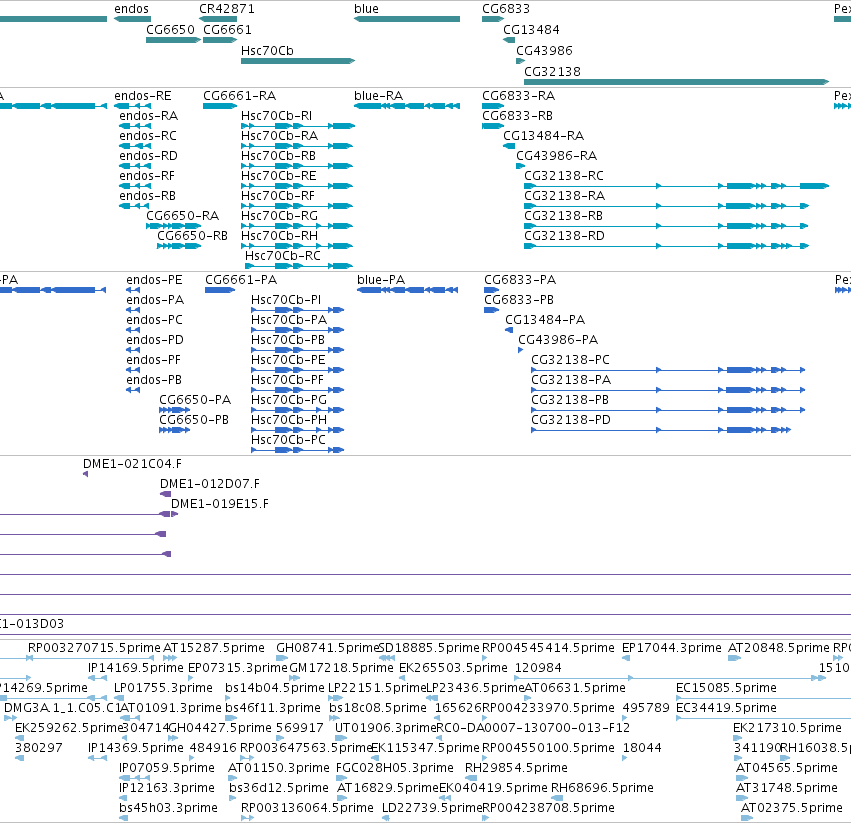Viewport: 851px width, 823px height.
Task: Select EST EC34419.5prime
Action: pos(726,708)
